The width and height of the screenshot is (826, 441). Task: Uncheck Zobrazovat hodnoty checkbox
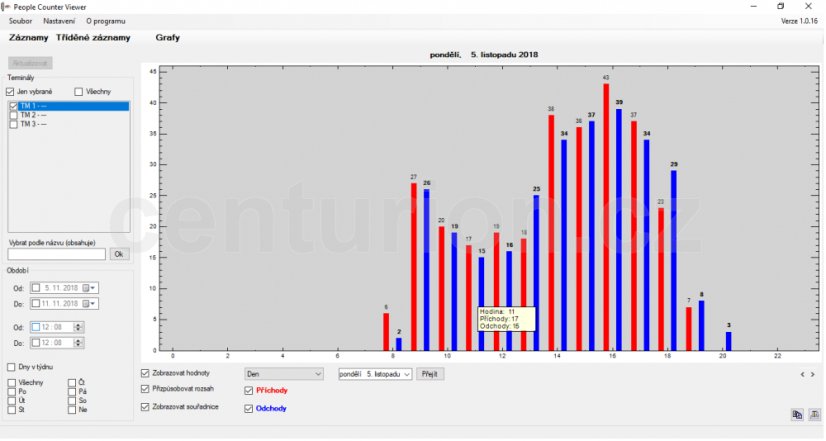coord(145,374)
